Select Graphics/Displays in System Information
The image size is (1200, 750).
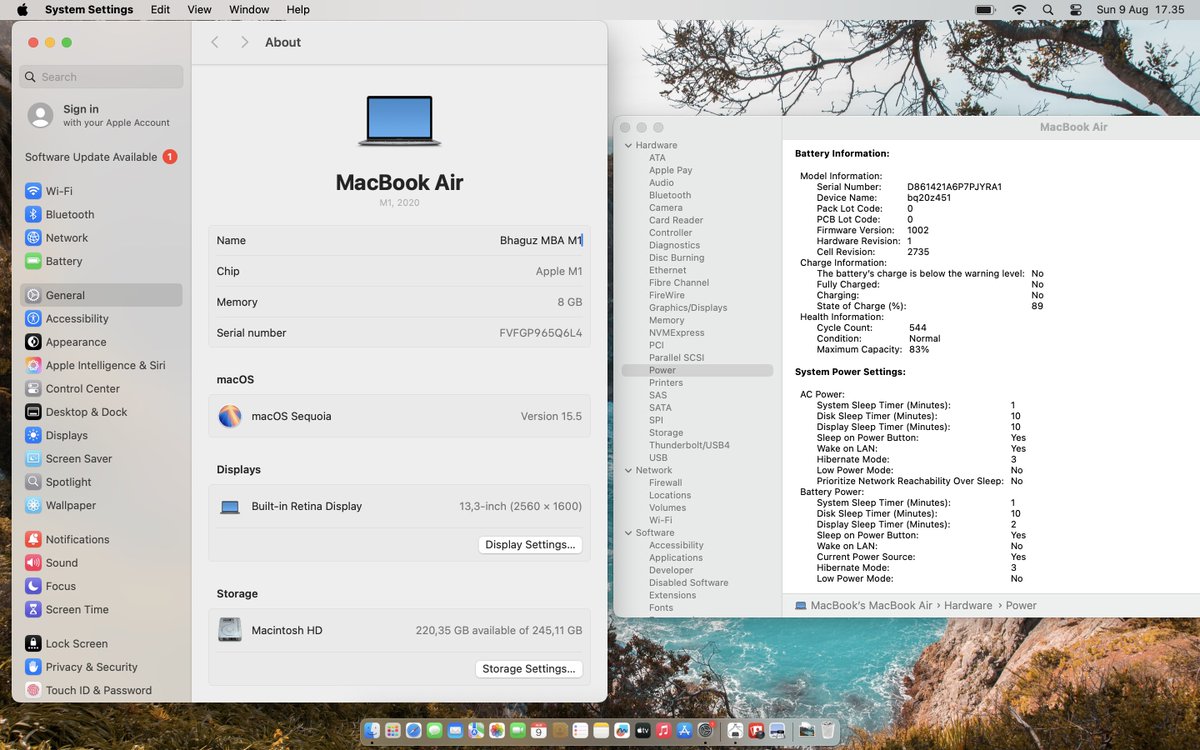click(688, 308)
